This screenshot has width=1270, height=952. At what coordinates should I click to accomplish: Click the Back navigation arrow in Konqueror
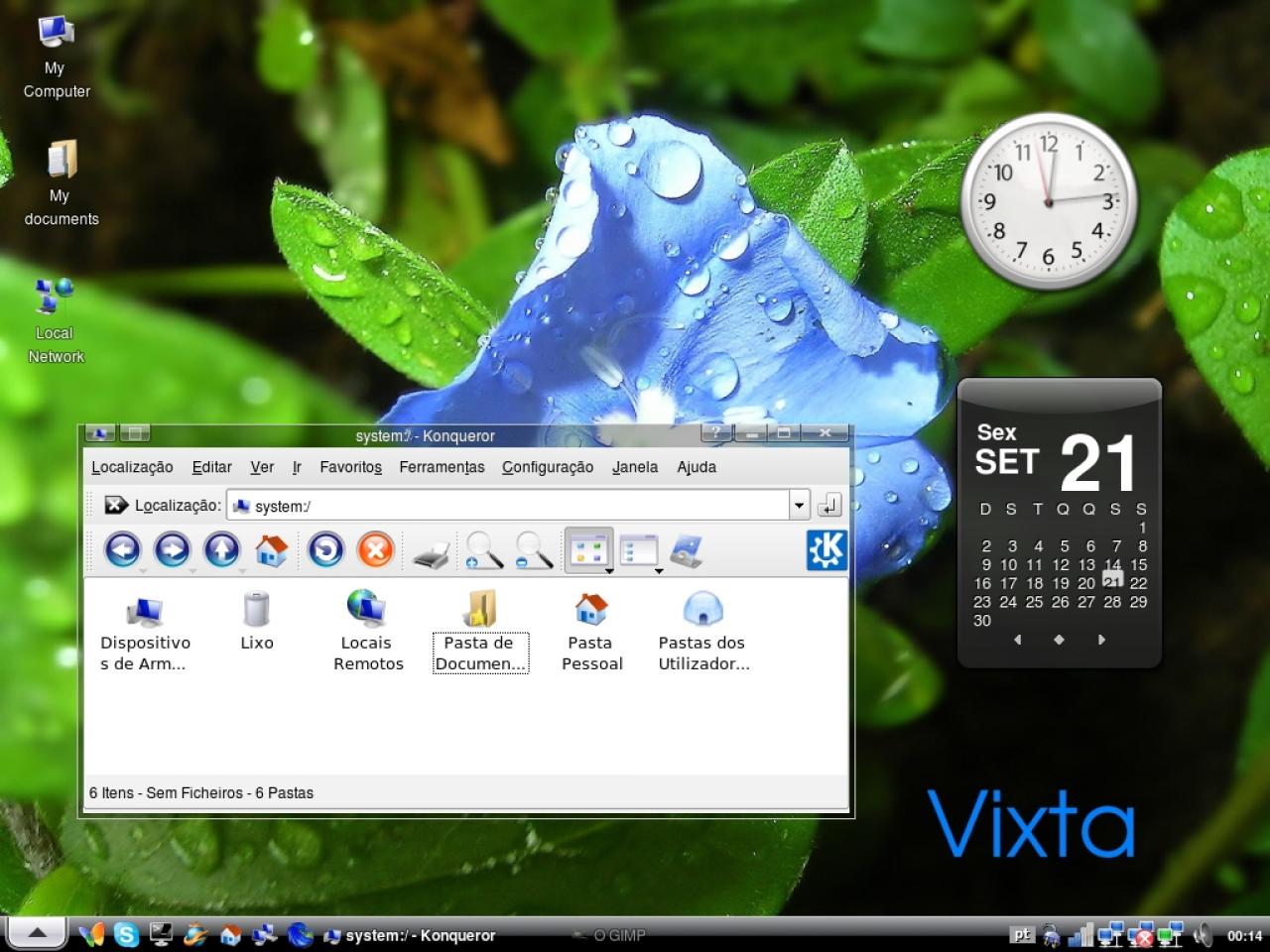pyautogui.click(x=122, y=549)
